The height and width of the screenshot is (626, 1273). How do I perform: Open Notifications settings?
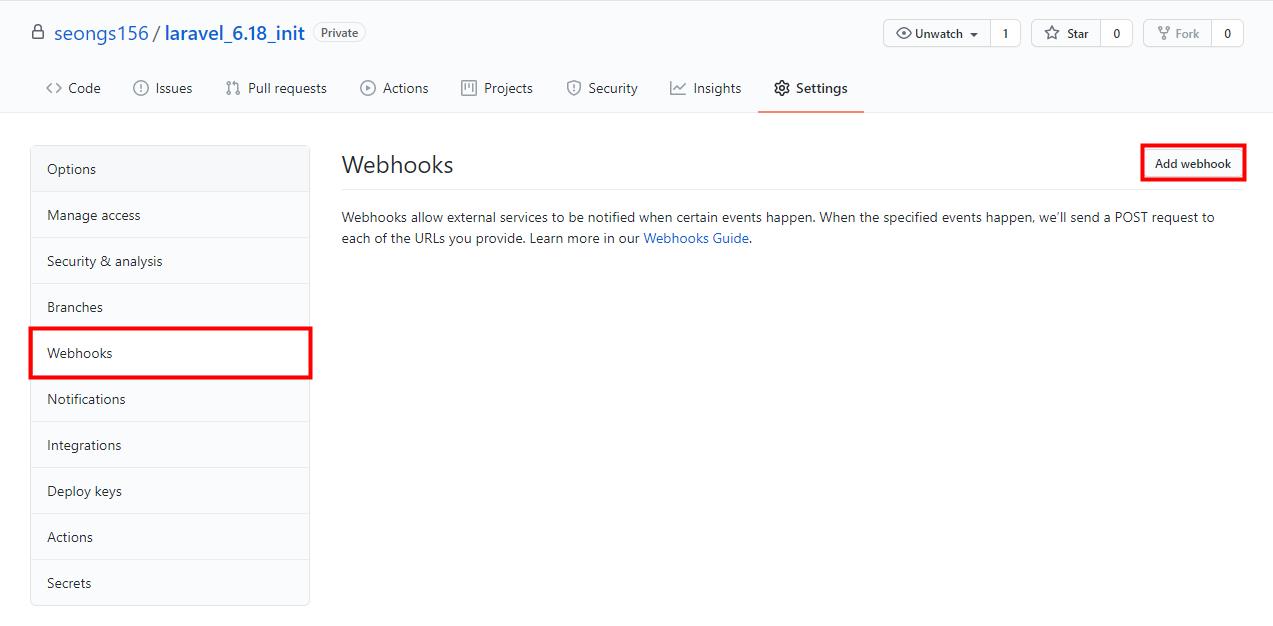pos(170,399)
